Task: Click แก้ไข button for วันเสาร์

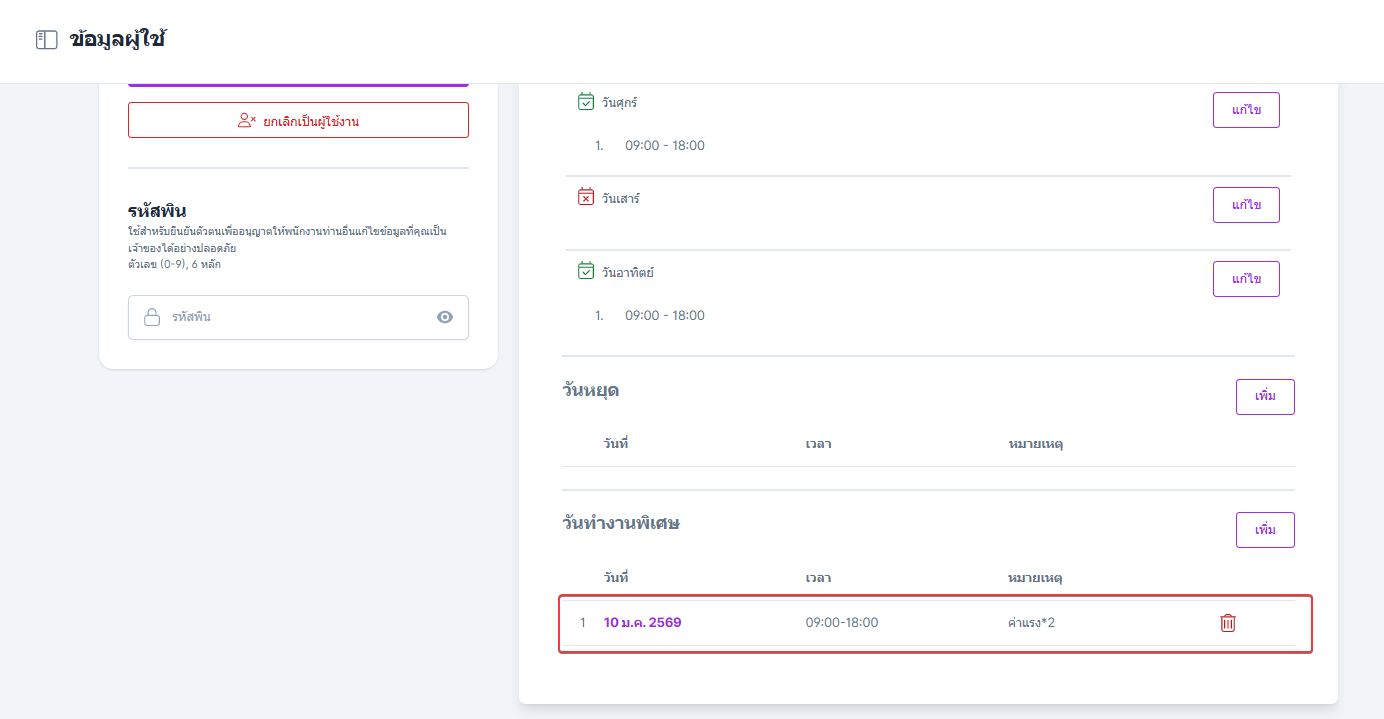Action: click(x=1246, y=205)
